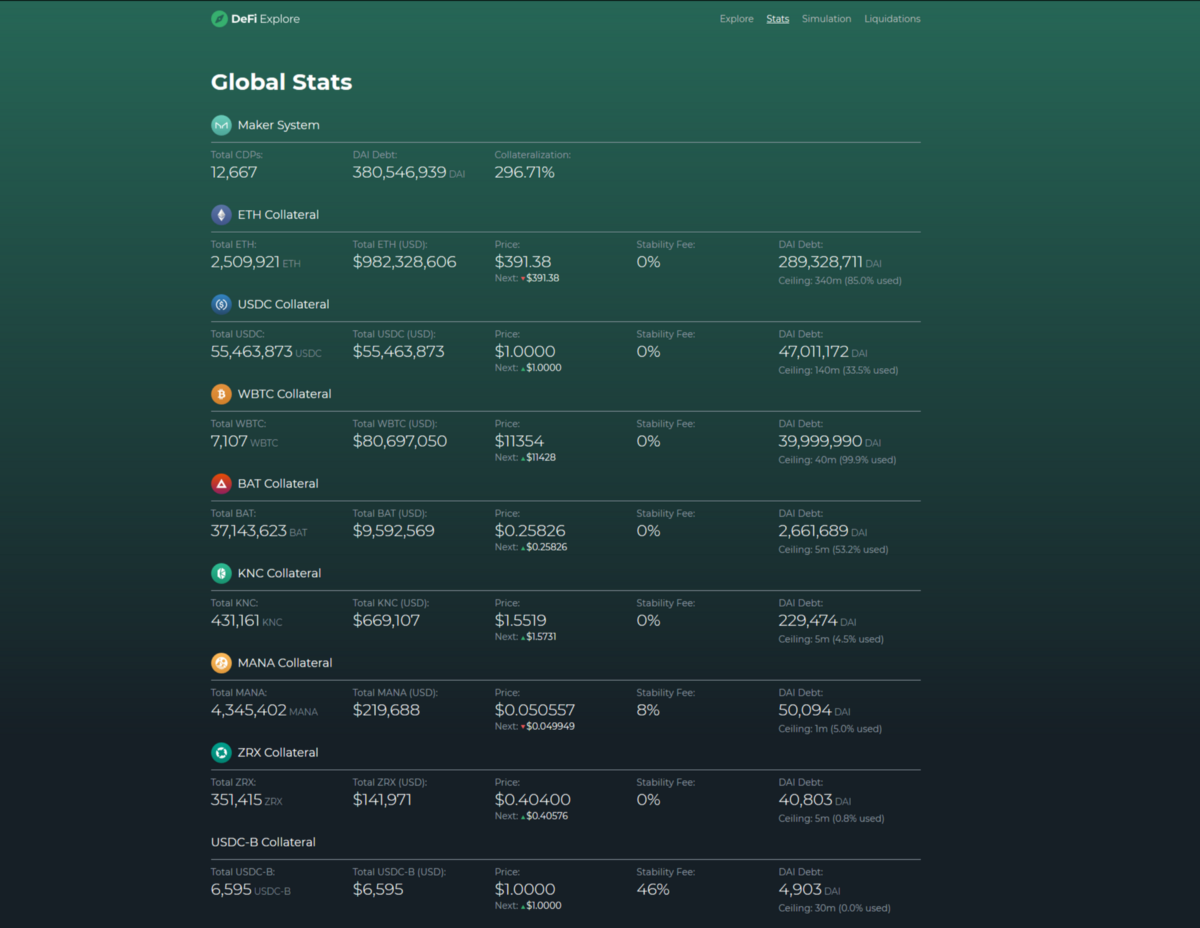Click the Global Stats heading
1200x928 pixels.
click(x=282, y=82)
